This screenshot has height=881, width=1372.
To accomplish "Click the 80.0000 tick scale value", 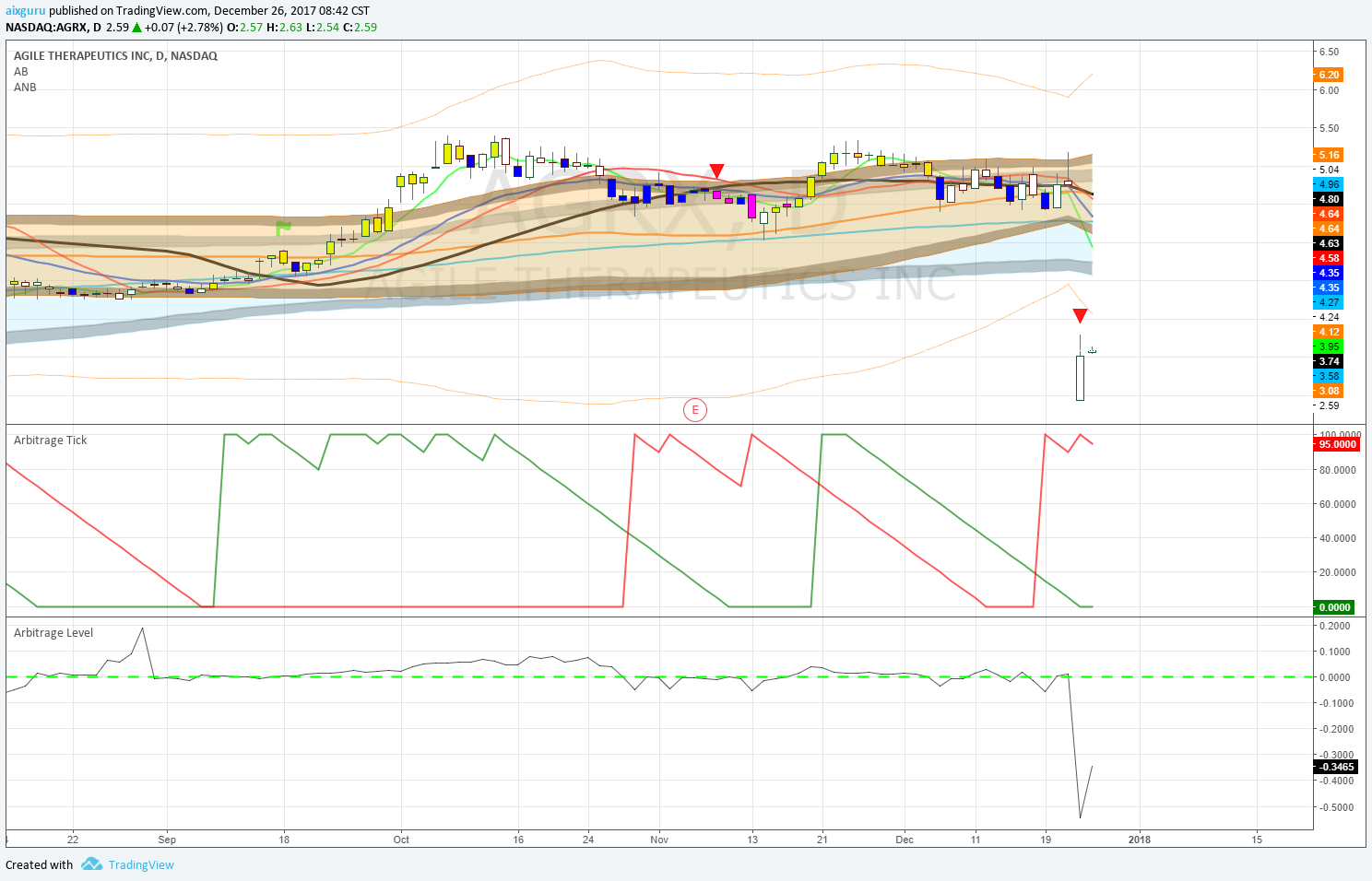I will point(1337,470).
